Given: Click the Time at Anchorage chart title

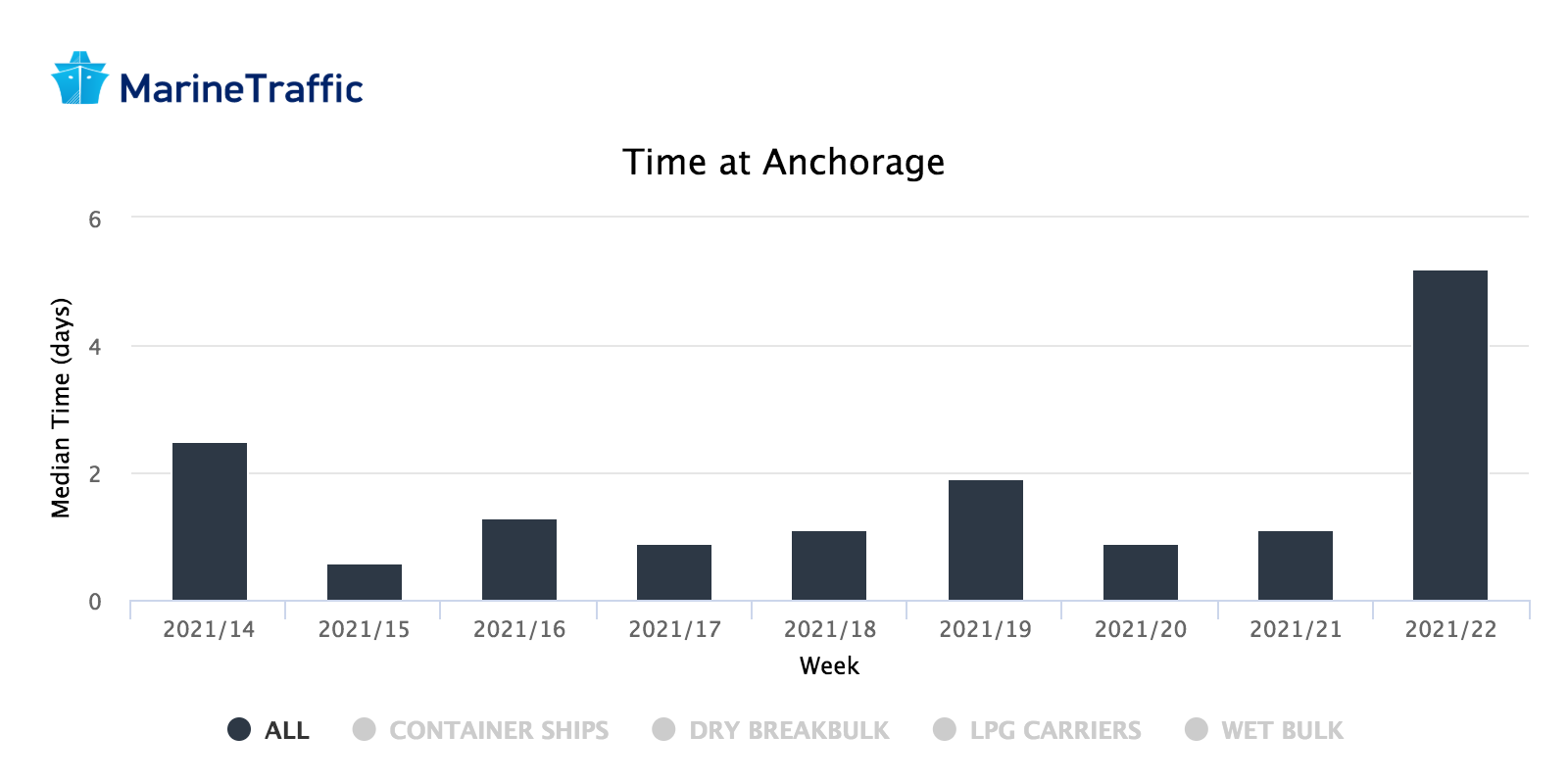Looking at the screenshot, I should click(x=784, y=163).
